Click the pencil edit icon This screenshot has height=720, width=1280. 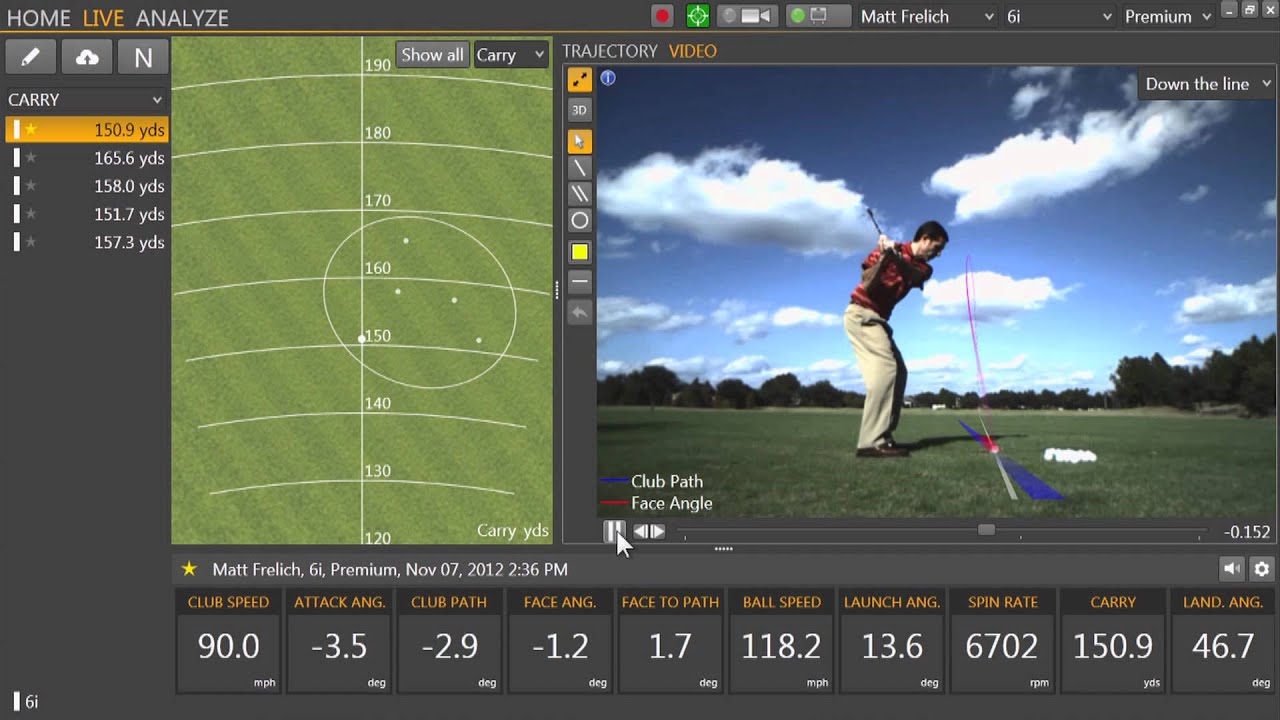[x=31, y=57]
